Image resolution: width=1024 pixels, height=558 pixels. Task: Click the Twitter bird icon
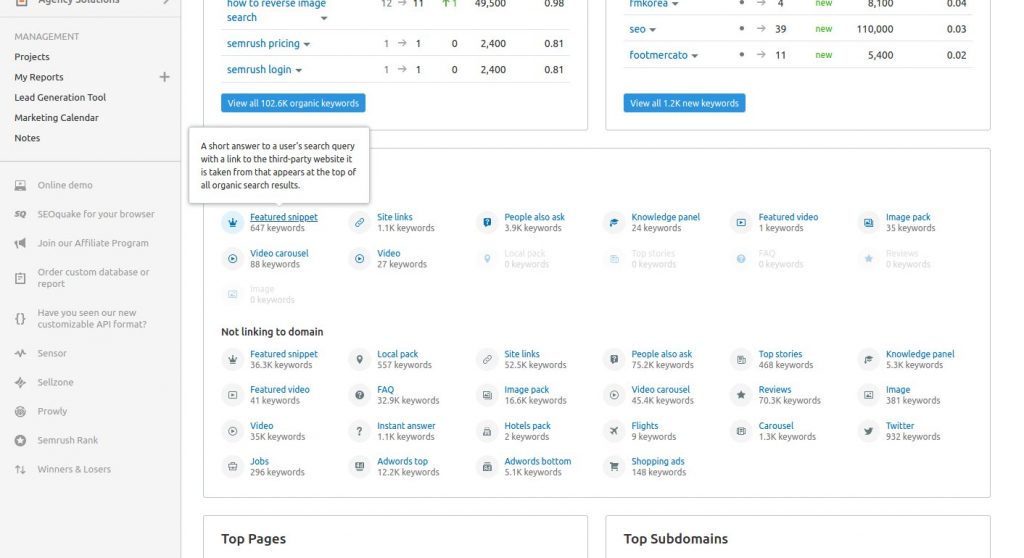click(868, 431)
